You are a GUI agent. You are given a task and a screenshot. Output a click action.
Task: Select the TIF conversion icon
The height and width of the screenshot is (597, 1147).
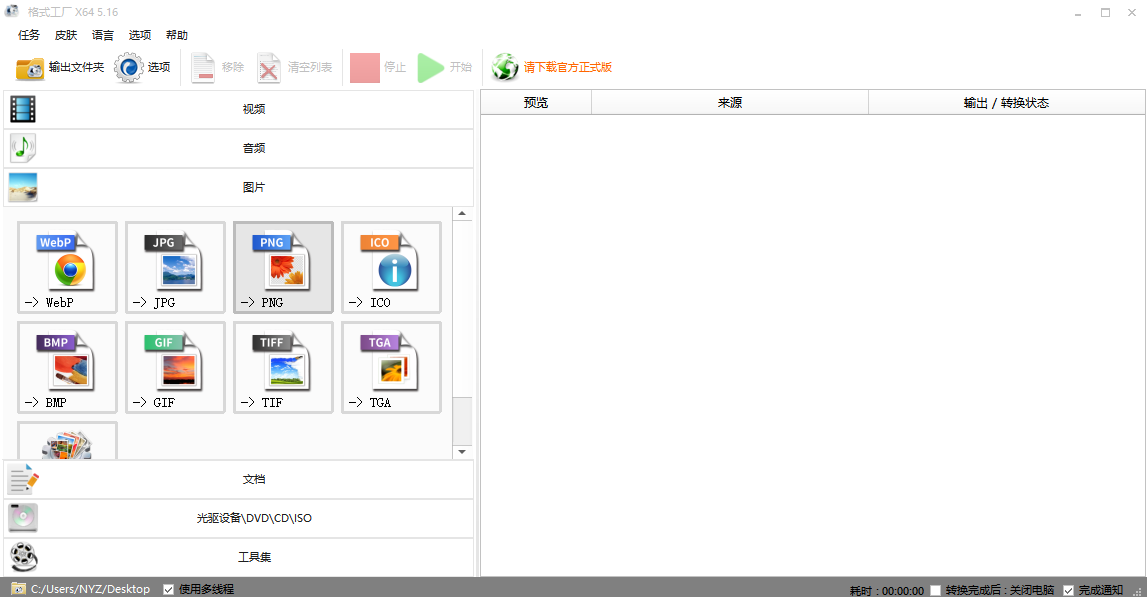[284, 367]
